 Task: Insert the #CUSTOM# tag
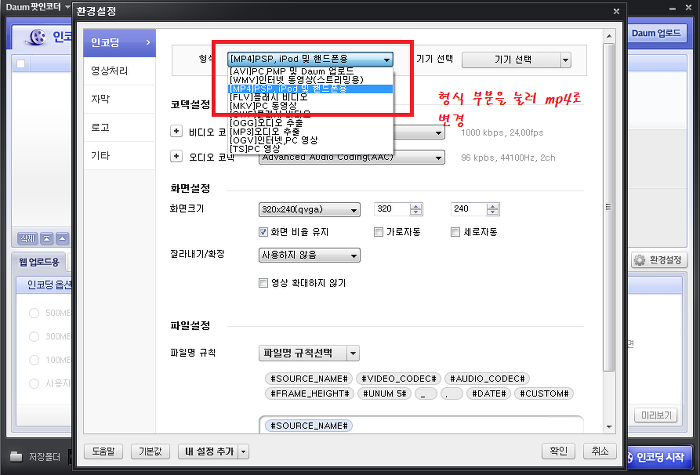[x=544, y=394]
